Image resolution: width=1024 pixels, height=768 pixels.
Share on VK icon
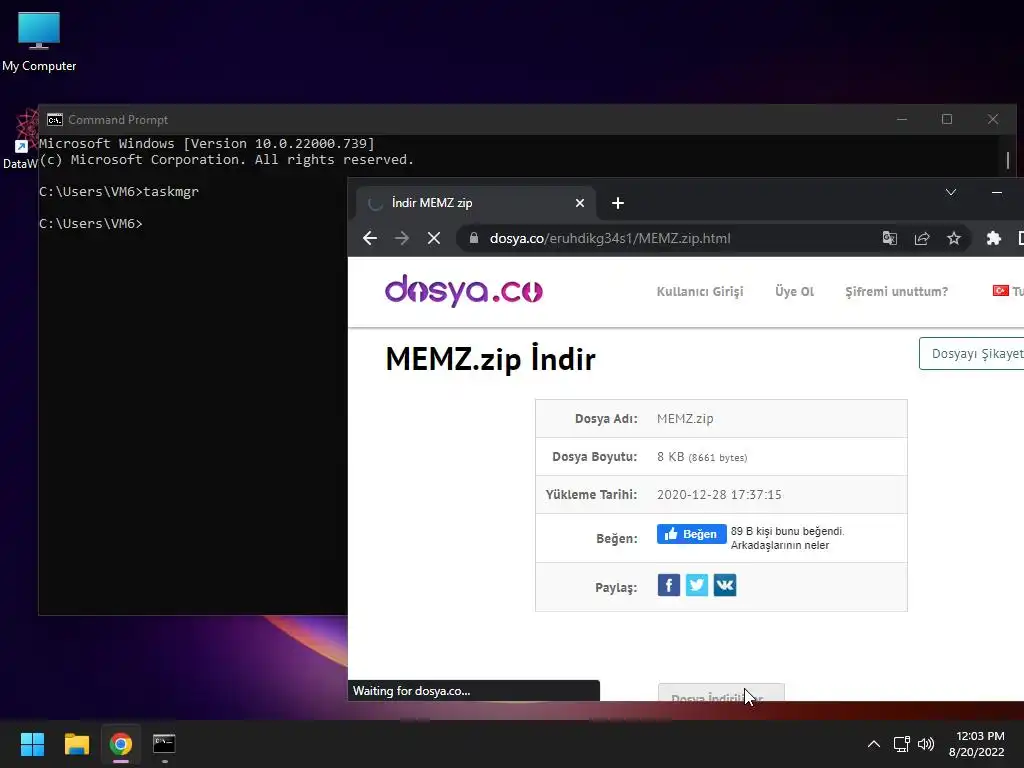724,585
